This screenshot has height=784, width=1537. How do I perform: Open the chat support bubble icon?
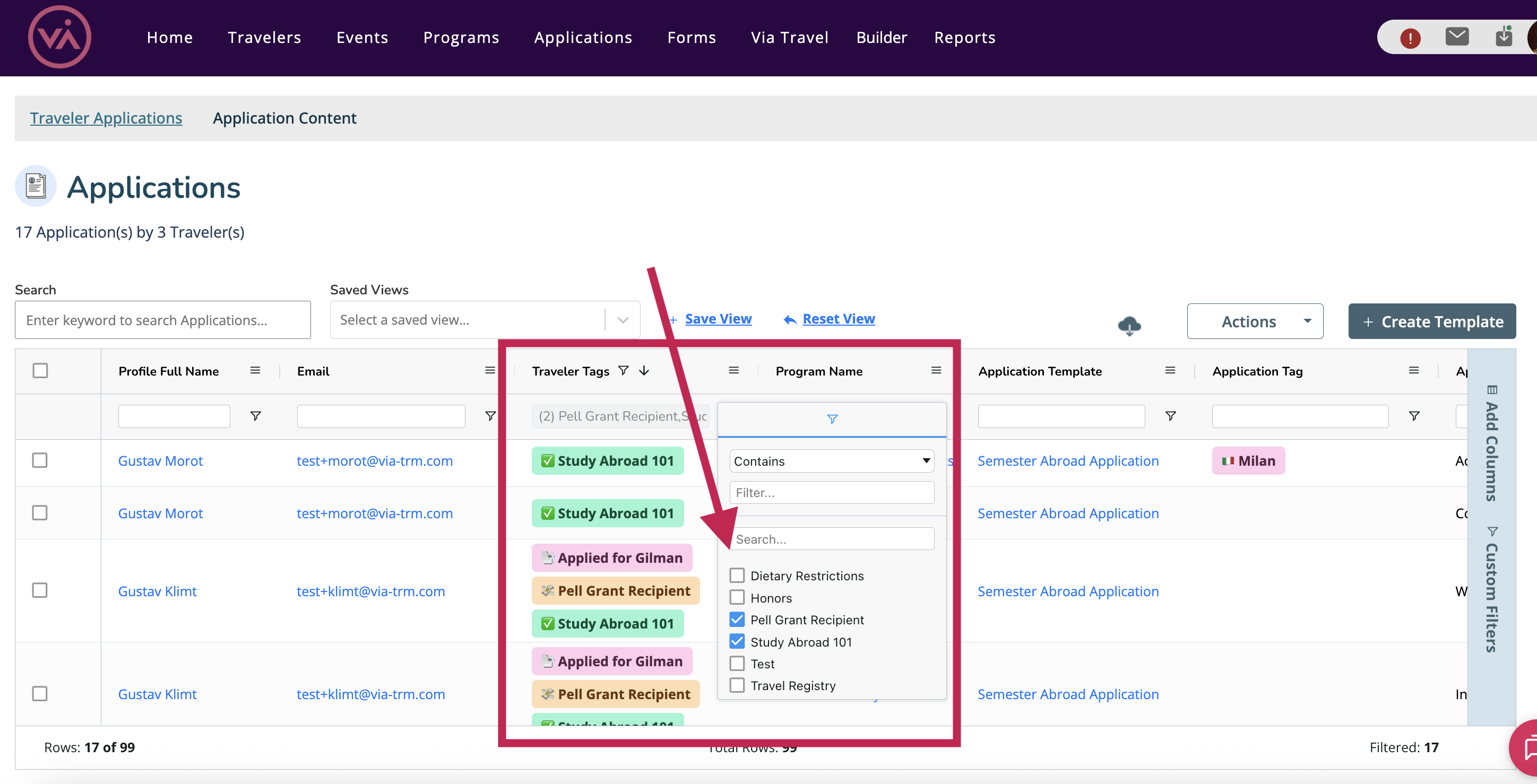(1526, 748)
